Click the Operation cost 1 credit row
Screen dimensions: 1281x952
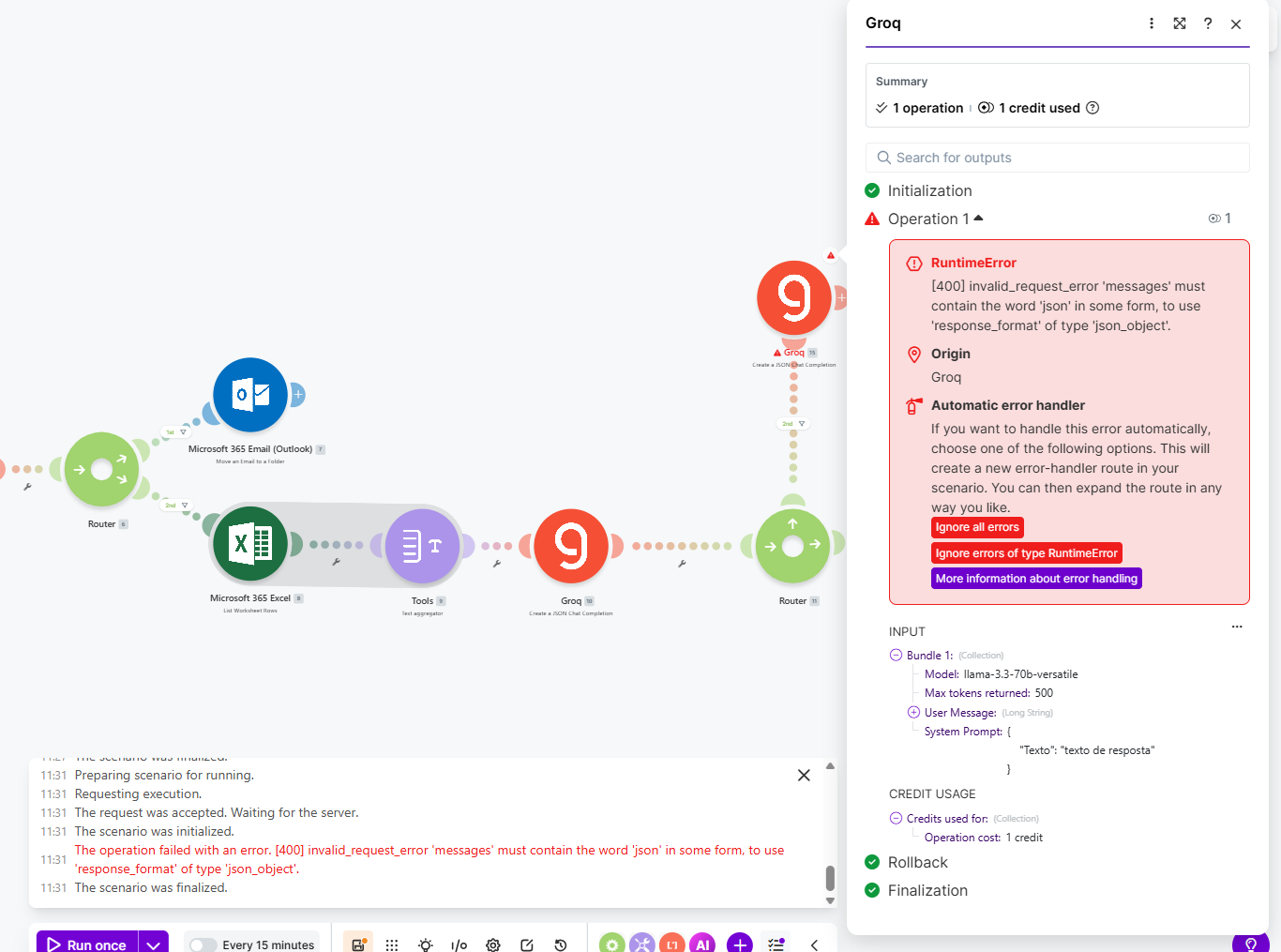[x=984, y=838]
